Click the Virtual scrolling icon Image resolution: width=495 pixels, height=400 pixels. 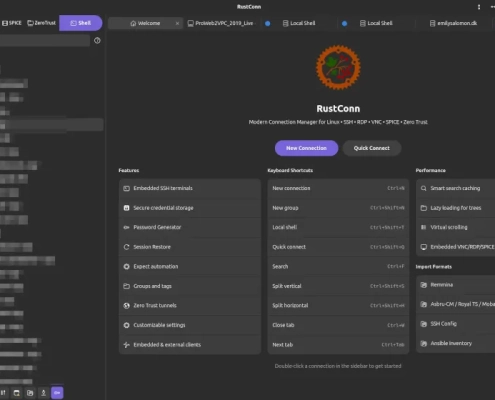click(423, 227)
